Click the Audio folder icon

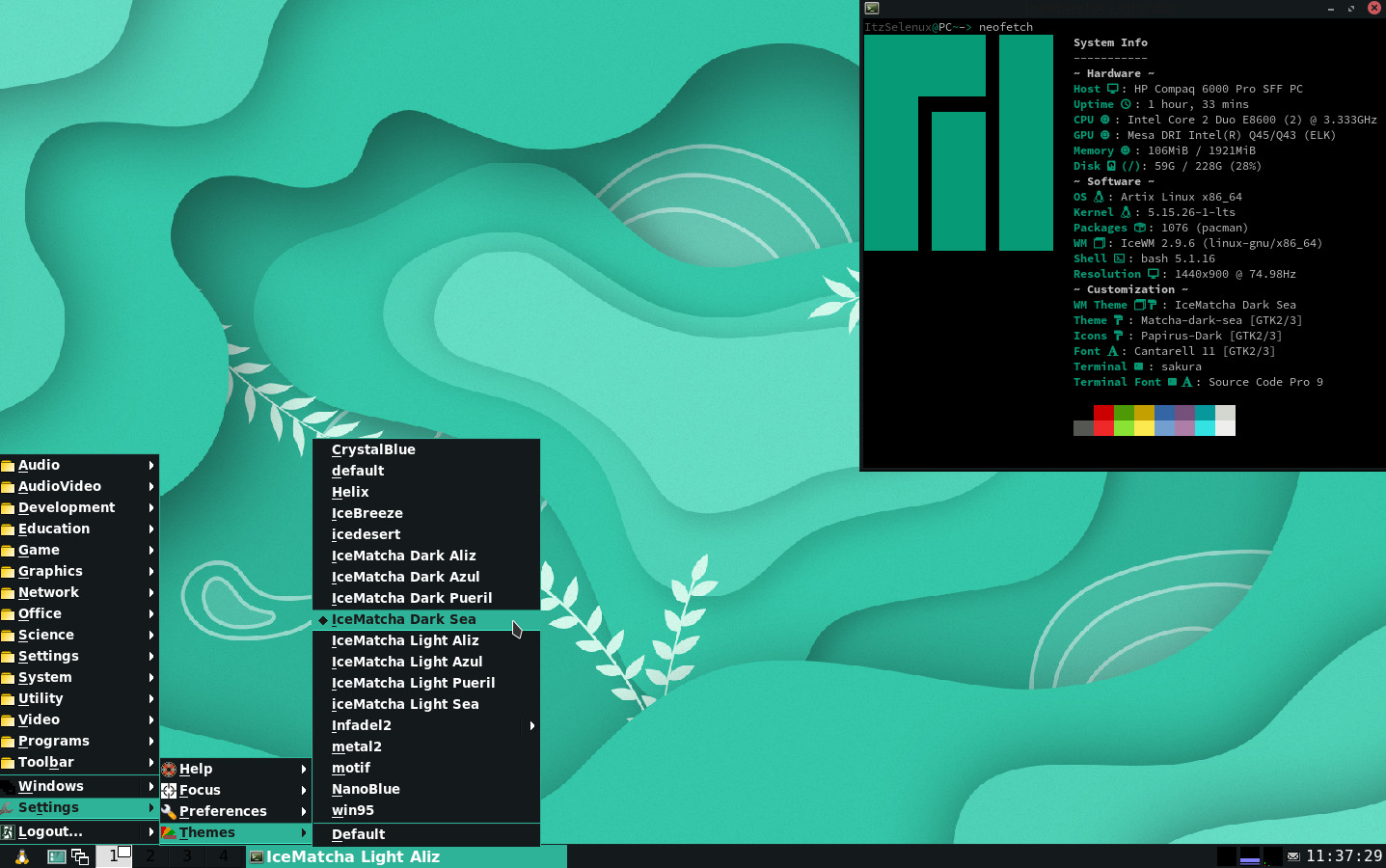[x=8, y=466]
